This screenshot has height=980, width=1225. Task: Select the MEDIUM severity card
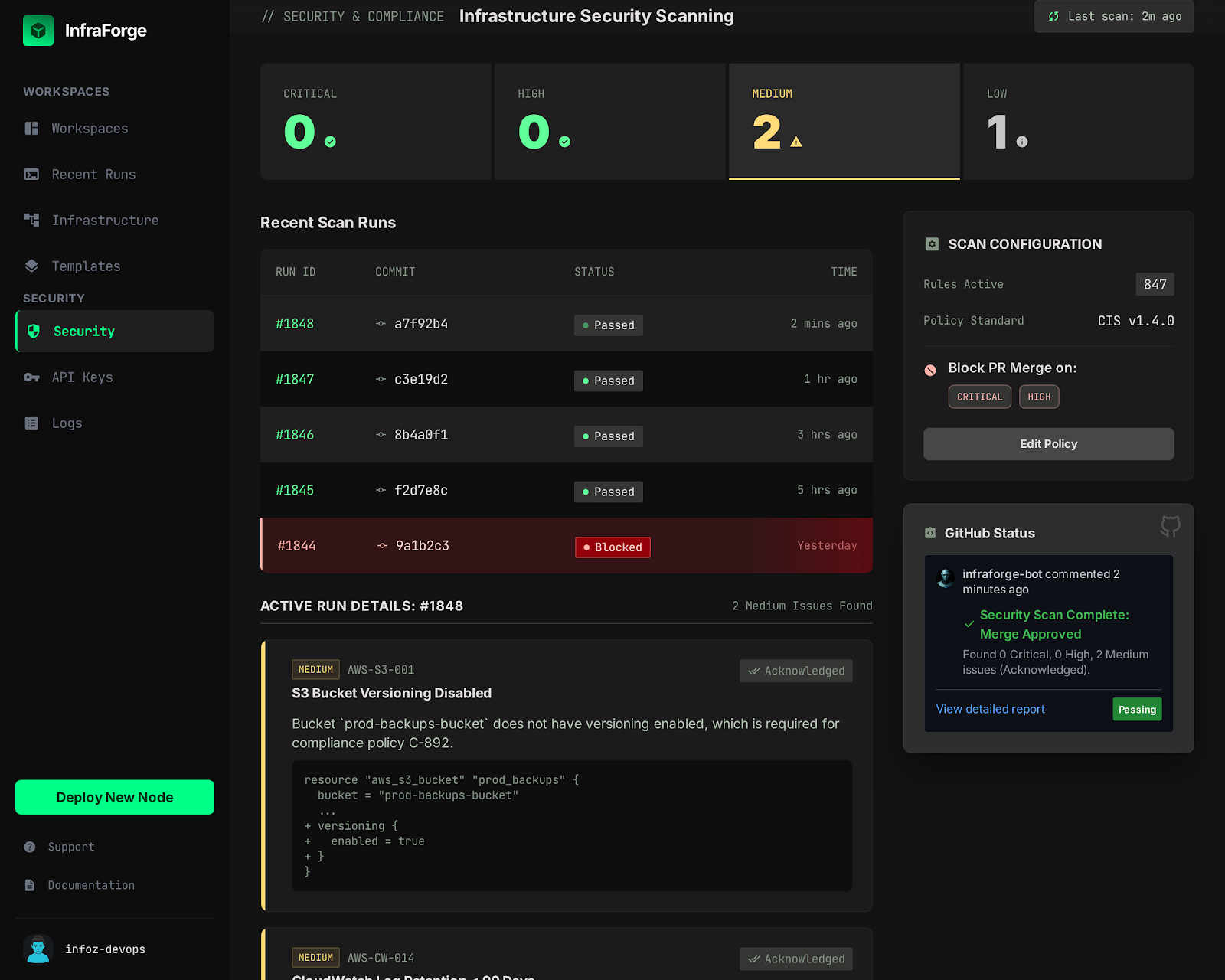[x=844, y=122]
